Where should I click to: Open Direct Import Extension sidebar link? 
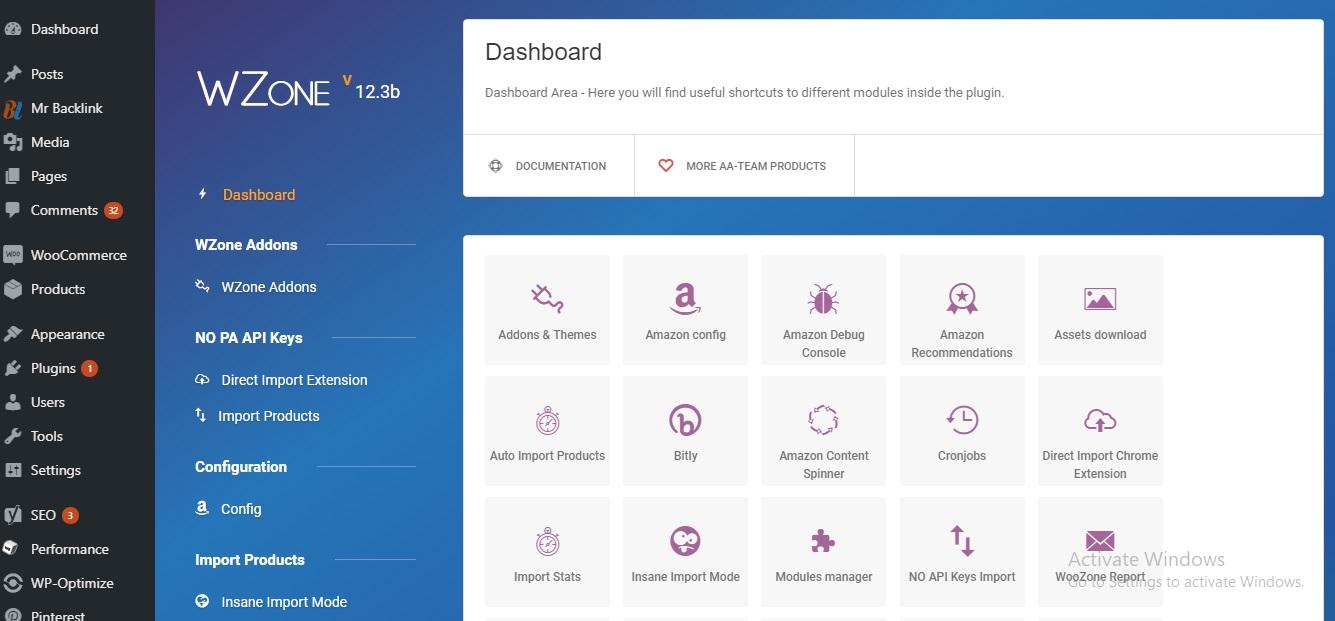[x=294, y=380]
